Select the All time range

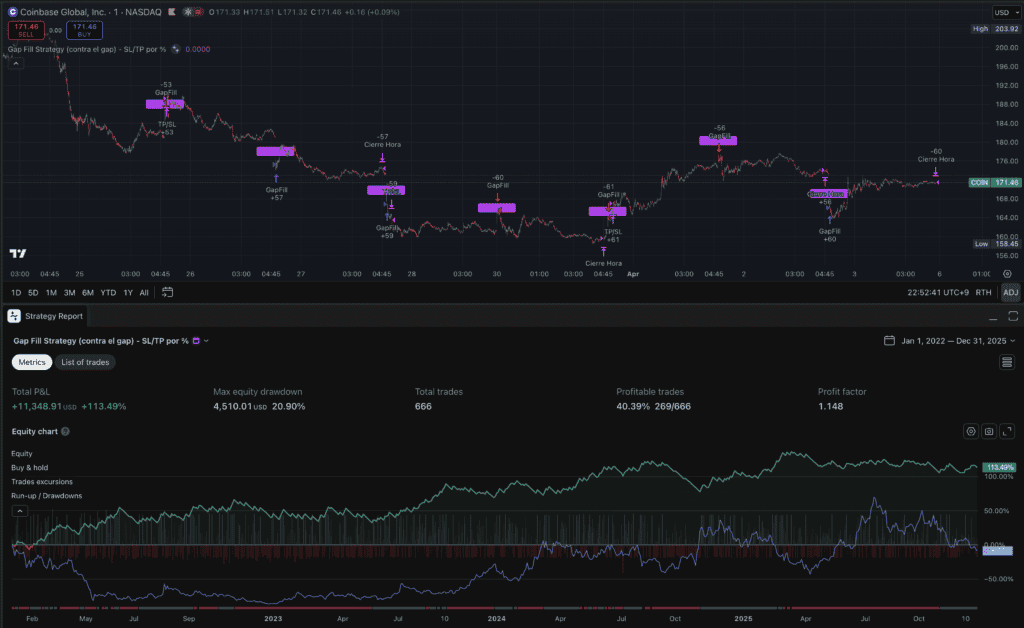coord(144,292)
